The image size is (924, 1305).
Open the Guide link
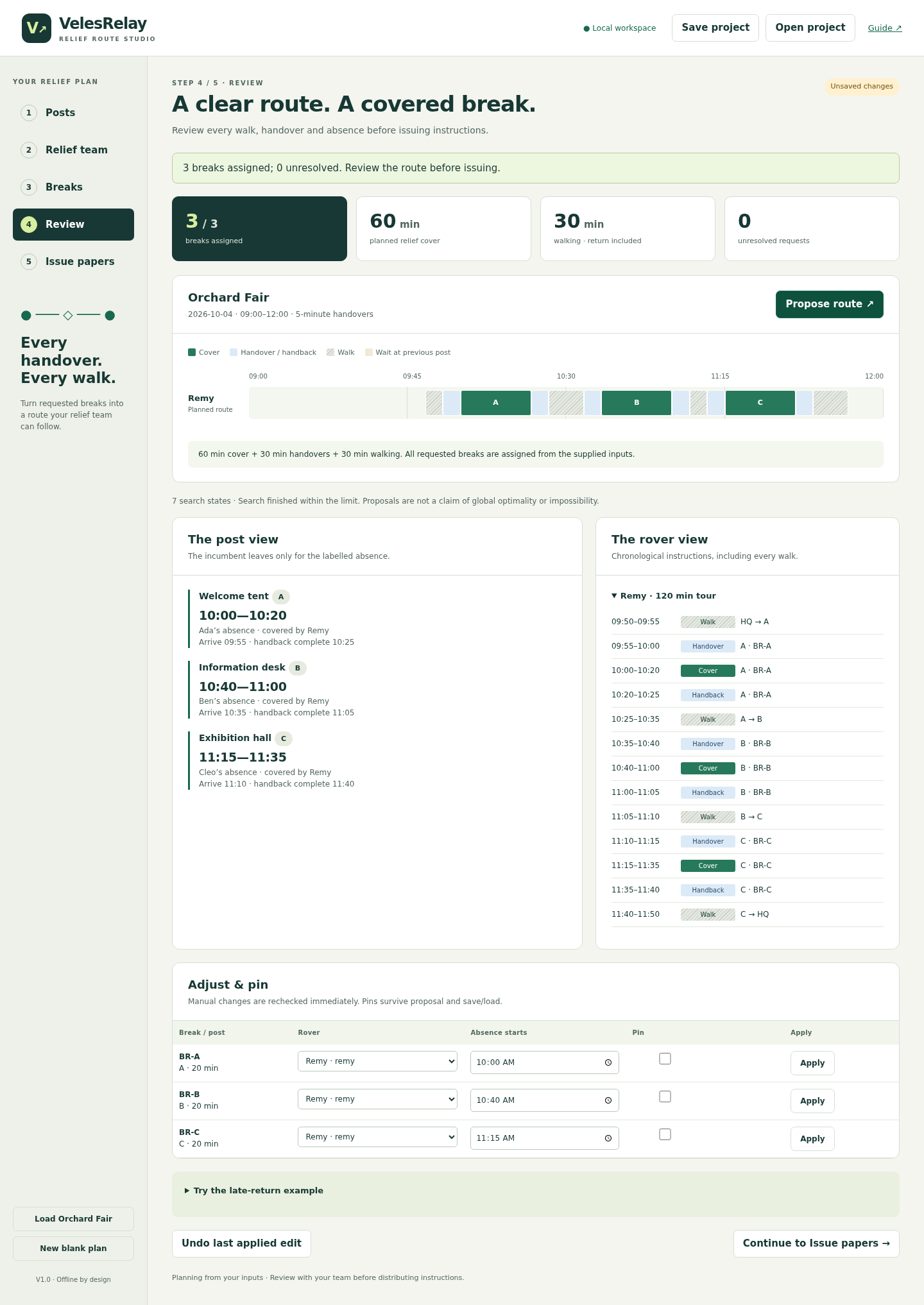pyautogui.click(x=885, y=28)
